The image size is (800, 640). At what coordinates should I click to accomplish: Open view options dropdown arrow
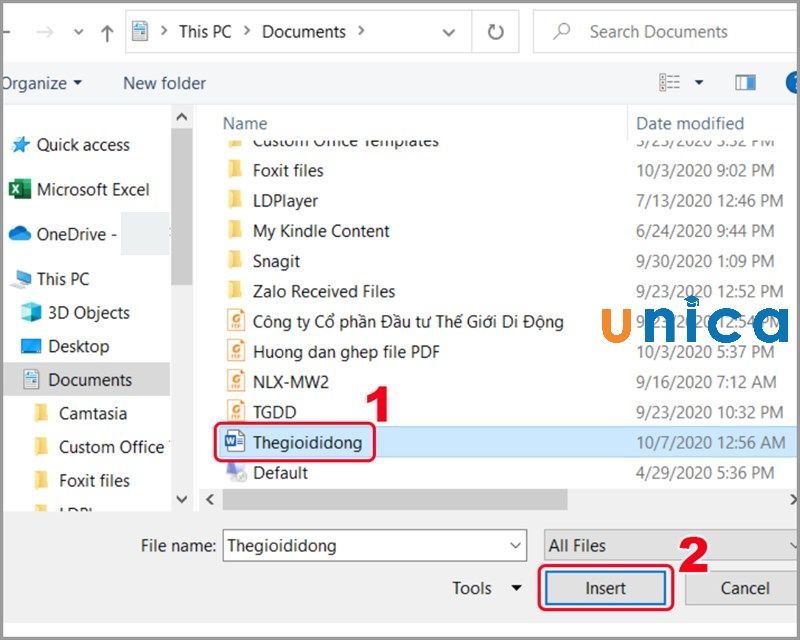point(699,82)
